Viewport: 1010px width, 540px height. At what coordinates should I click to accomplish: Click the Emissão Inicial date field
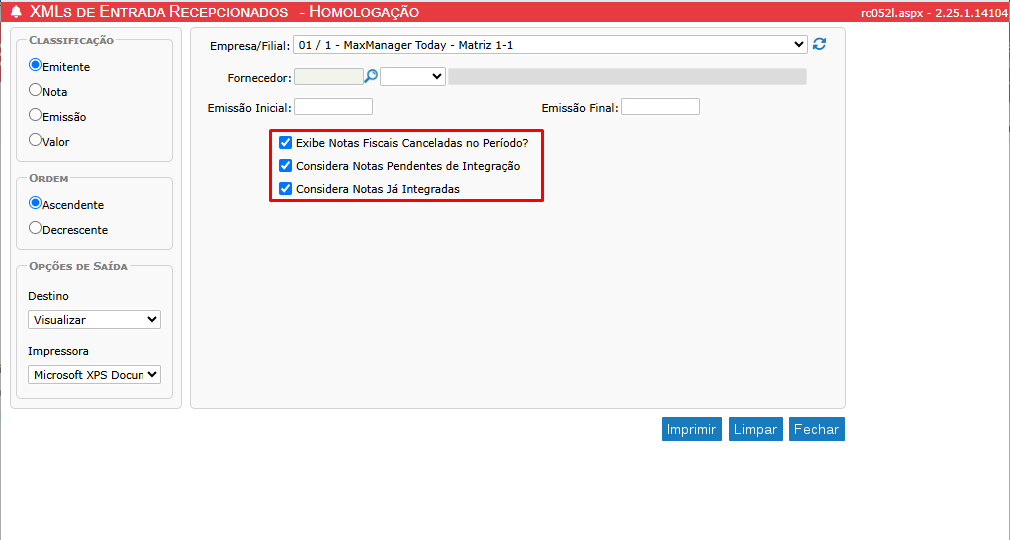pos(333,107)
